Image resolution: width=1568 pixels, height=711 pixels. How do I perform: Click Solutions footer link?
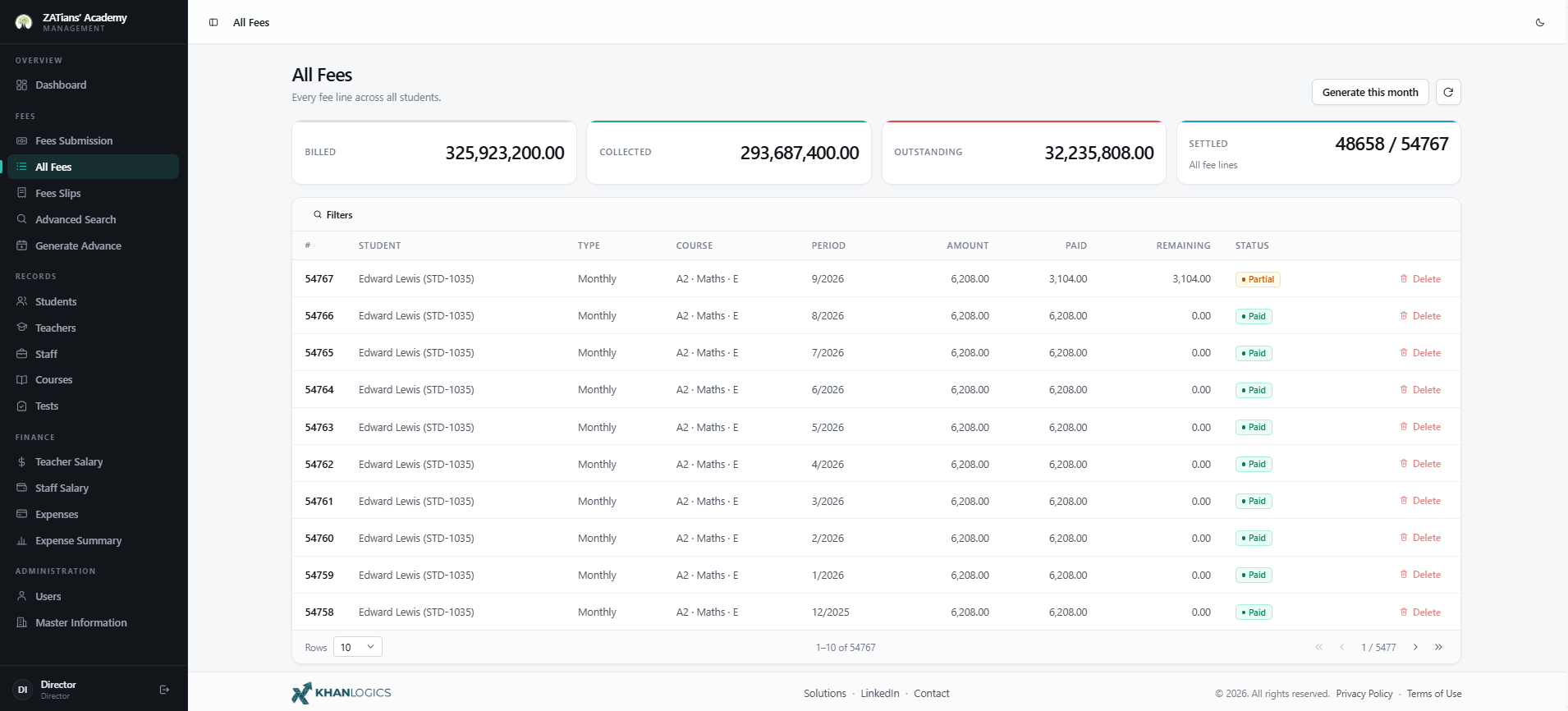pyautogui.click(x=824, y=693)
